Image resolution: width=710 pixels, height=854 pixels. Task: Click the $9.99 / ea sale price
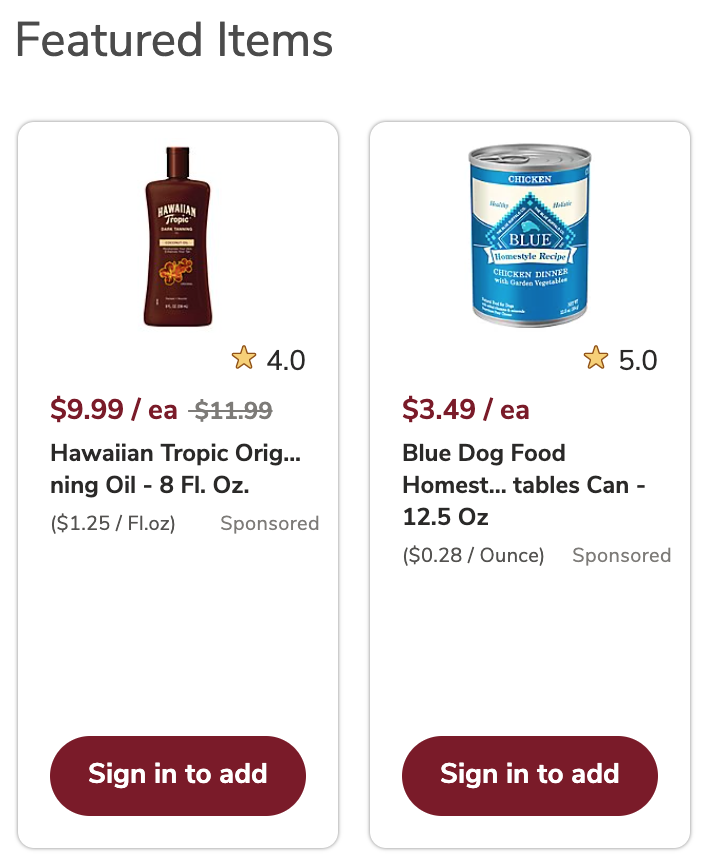[x=114, y=409]
